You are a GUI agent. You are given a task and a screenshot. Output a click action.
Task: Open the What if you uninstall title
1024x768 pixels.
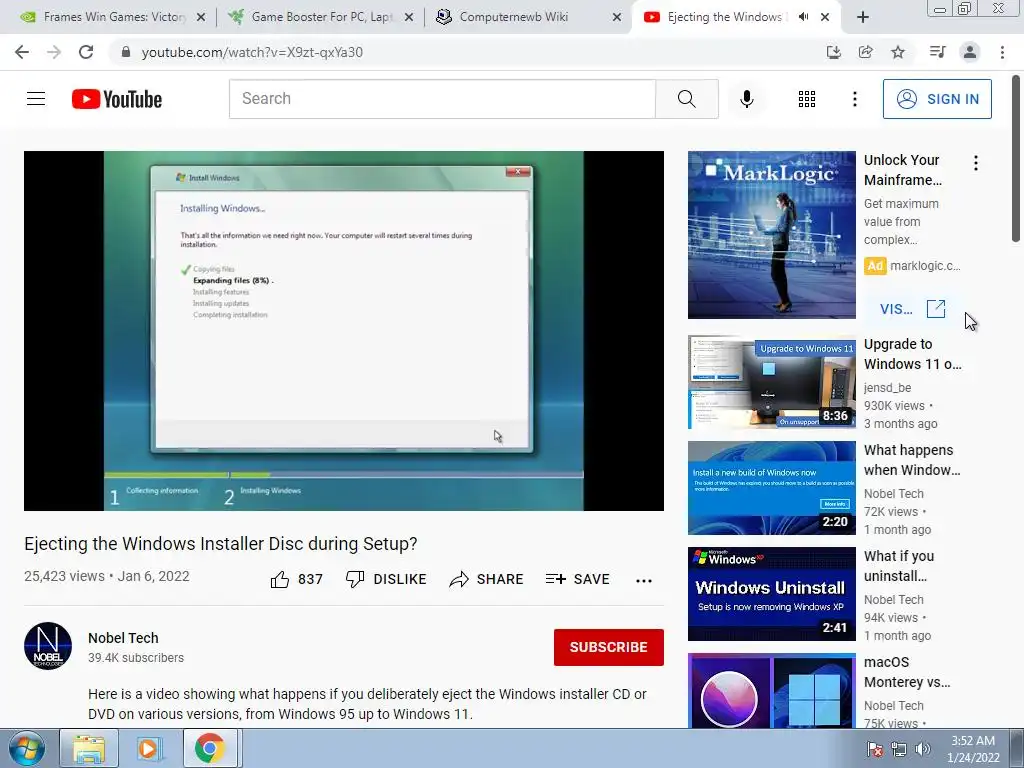pyautogui.click(x=899, y=566)
